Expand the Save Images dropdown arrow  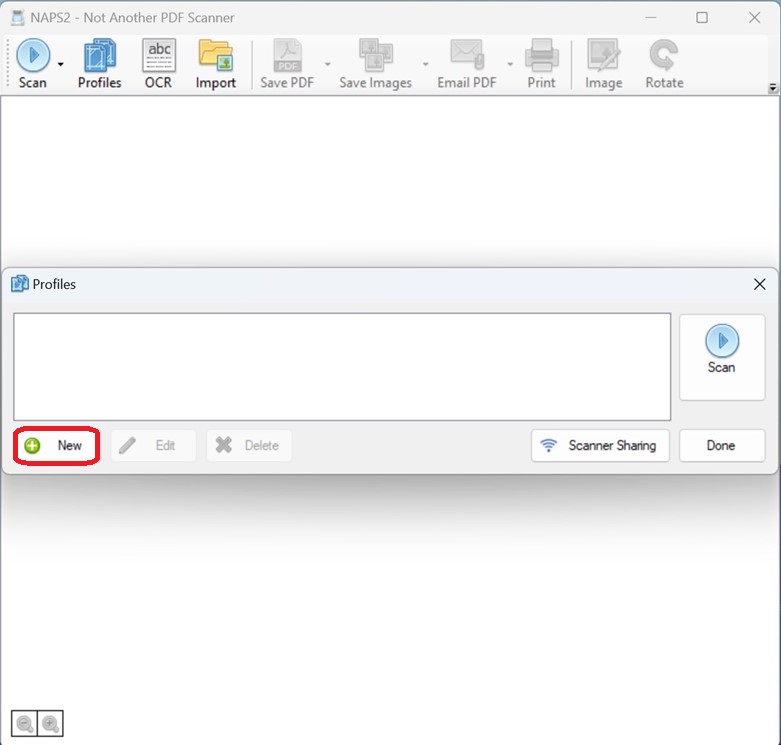pos(425,64)
